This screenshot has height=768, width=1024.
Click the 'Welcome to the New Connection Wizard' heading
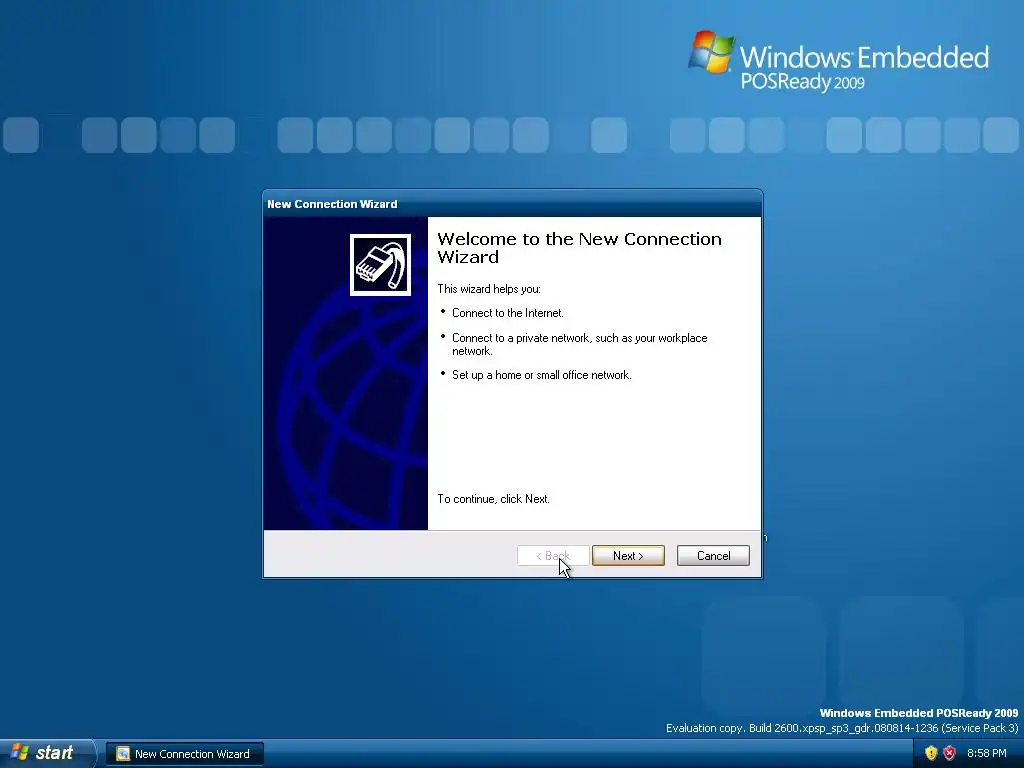click(x=579, y=248)
